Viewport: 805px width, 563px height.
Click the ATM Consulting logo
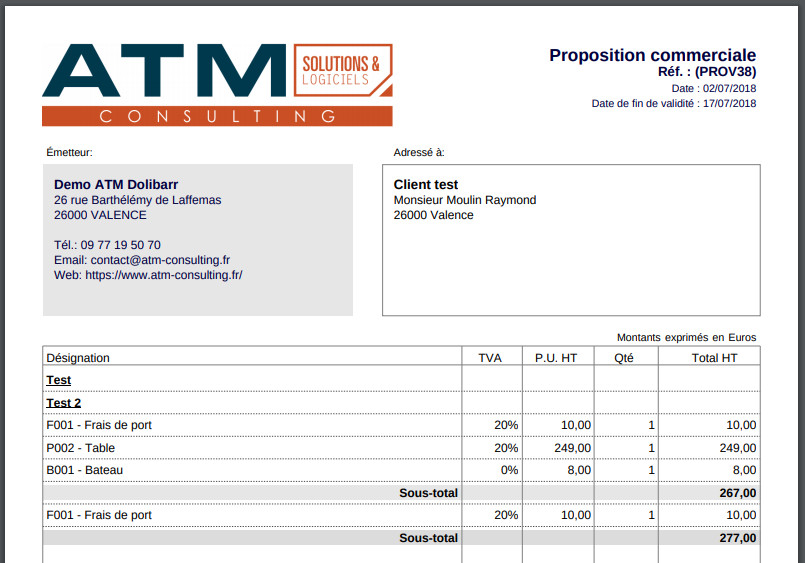click(x=217, y=85)
